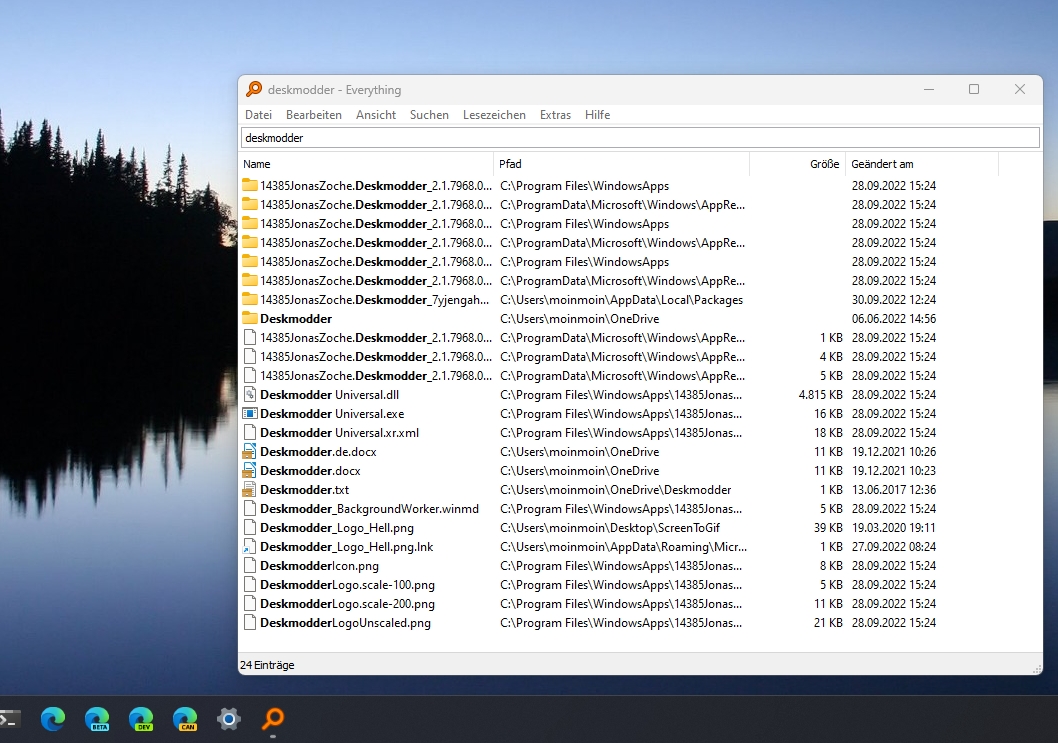The image size is (1058, 743).
Task: Sort results by the Name column header
Action: (366, 164)
